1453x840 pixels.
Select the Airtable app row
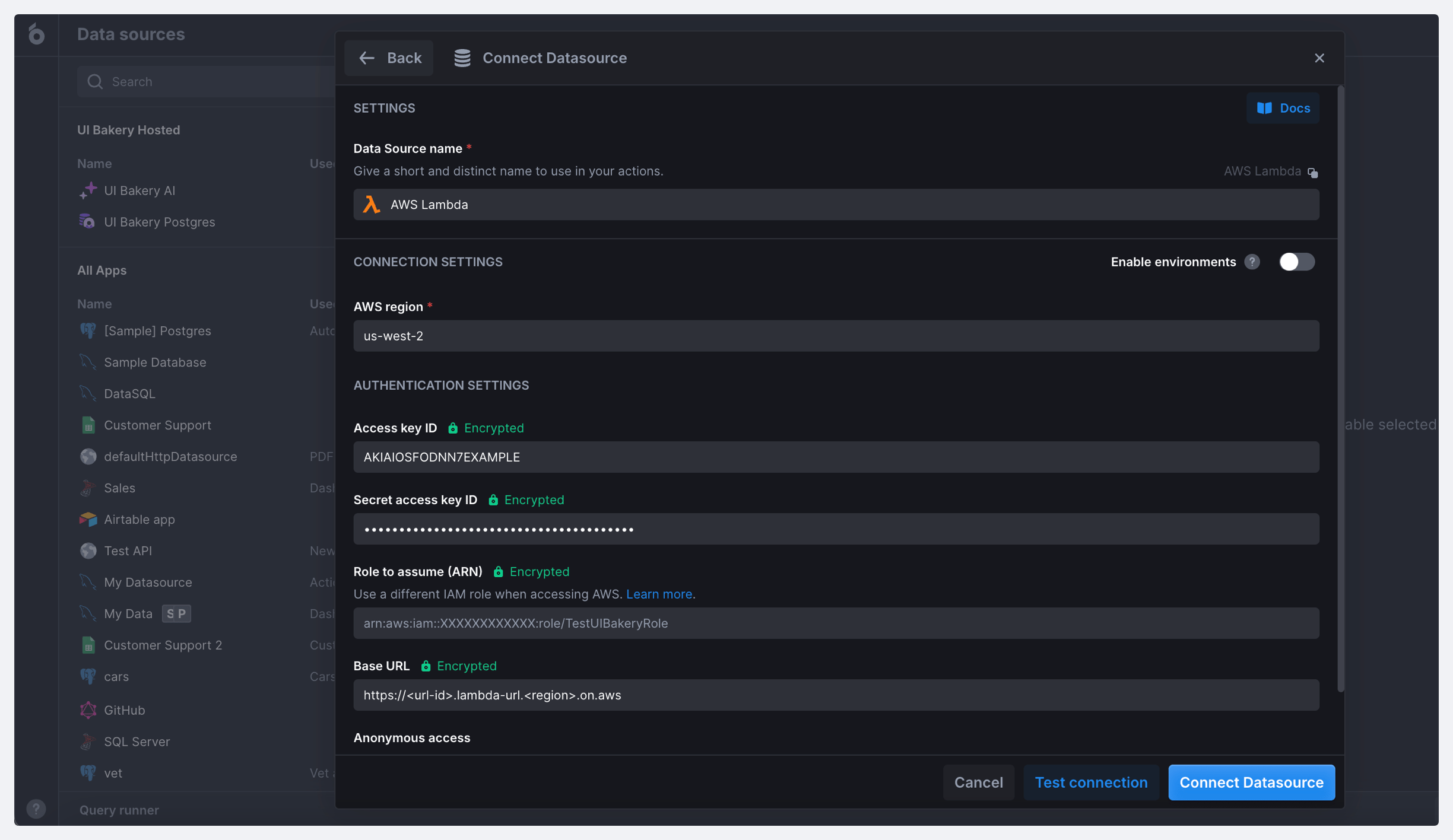click(139, 520)
